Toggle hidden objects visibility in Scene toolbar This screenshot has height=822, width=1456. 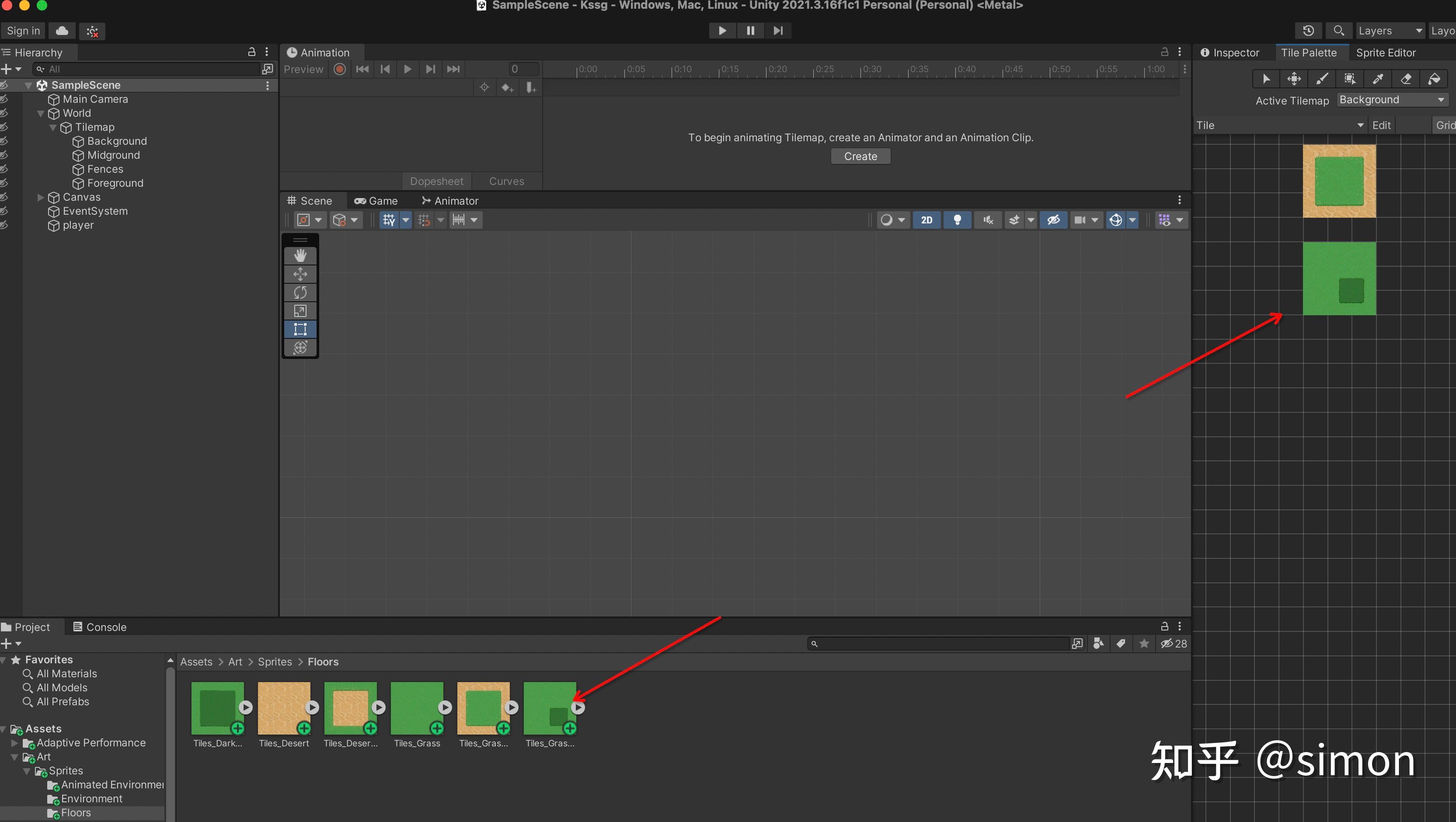1053,220
